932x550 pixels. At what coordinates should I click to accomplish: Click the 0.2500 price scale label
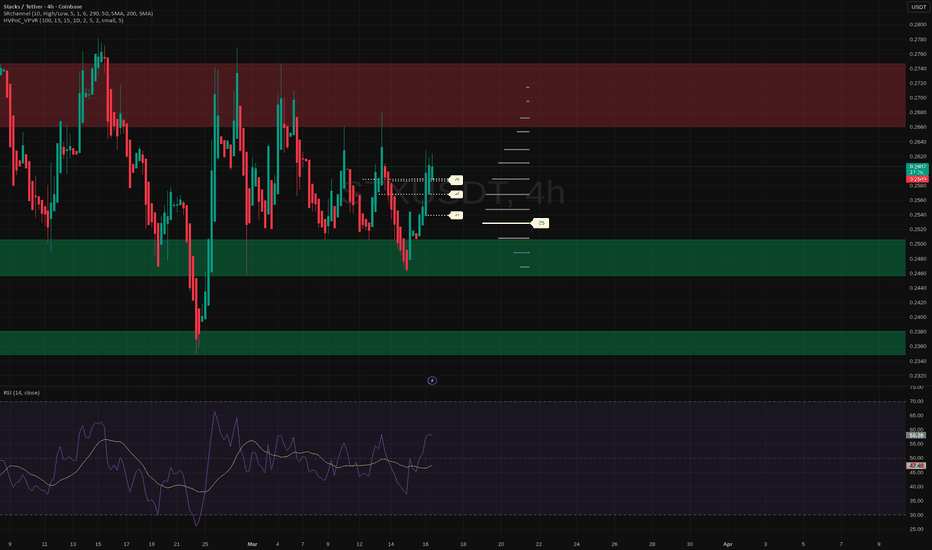pos(918,244)
